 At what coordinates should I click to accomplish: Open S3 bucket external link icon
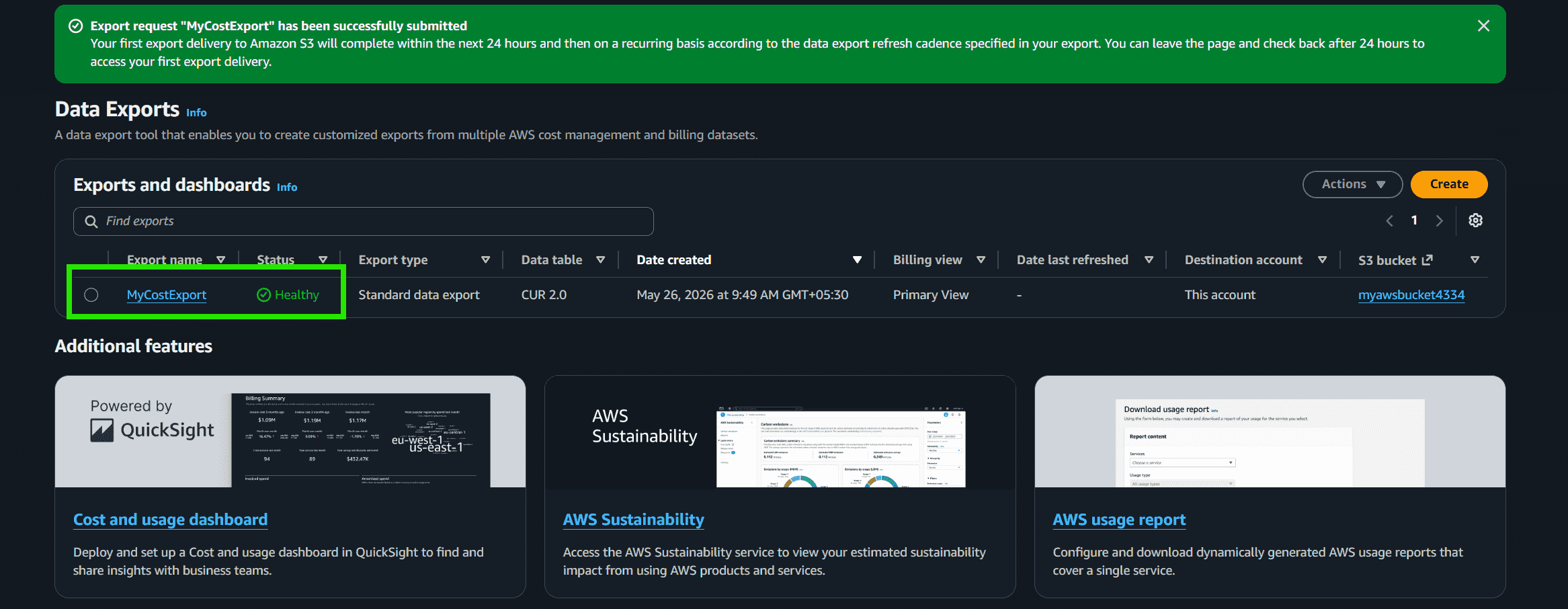[x=1427, y=259]
